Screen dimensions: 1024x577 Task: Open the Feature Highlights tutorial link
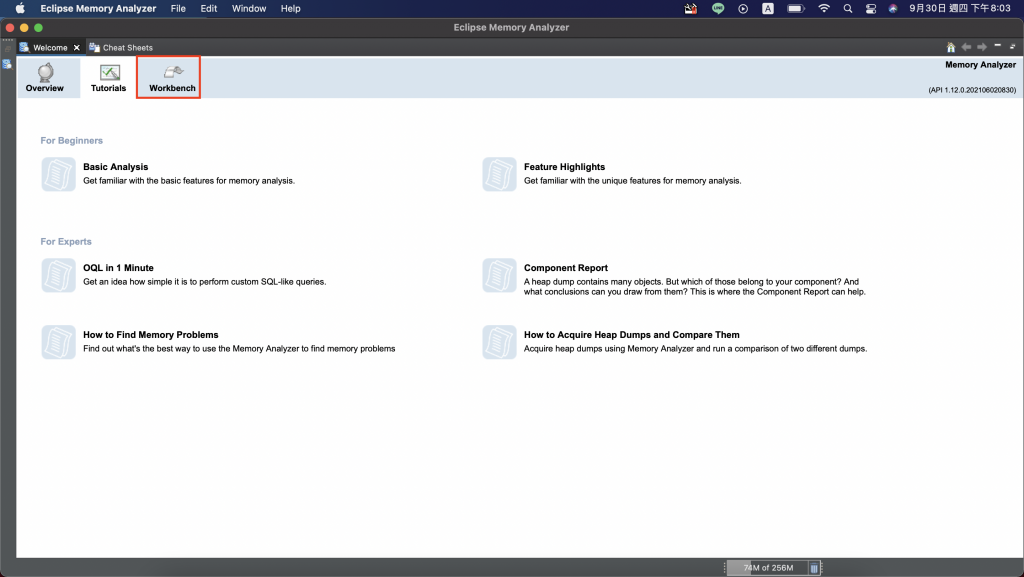(x=564, y=167)
